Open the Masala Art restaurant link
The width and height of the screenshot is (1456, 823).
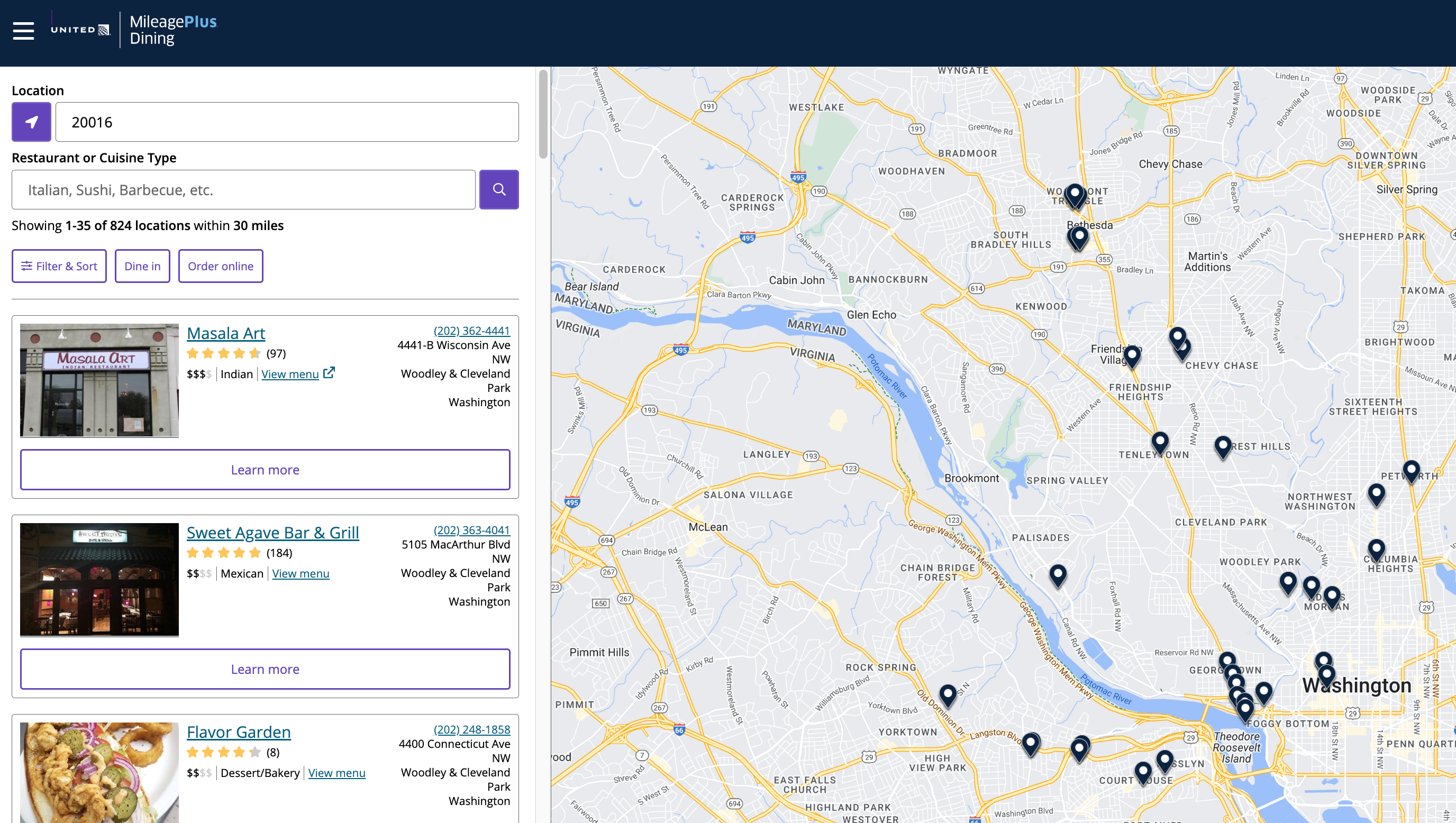coord(225,333)
